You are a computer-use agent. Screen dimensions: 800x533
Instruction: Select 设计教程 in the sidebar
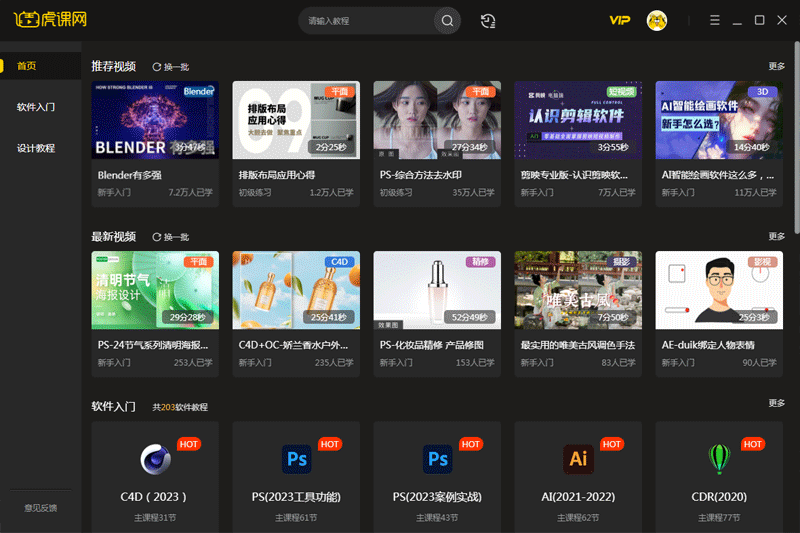click(x=36, y=148)
